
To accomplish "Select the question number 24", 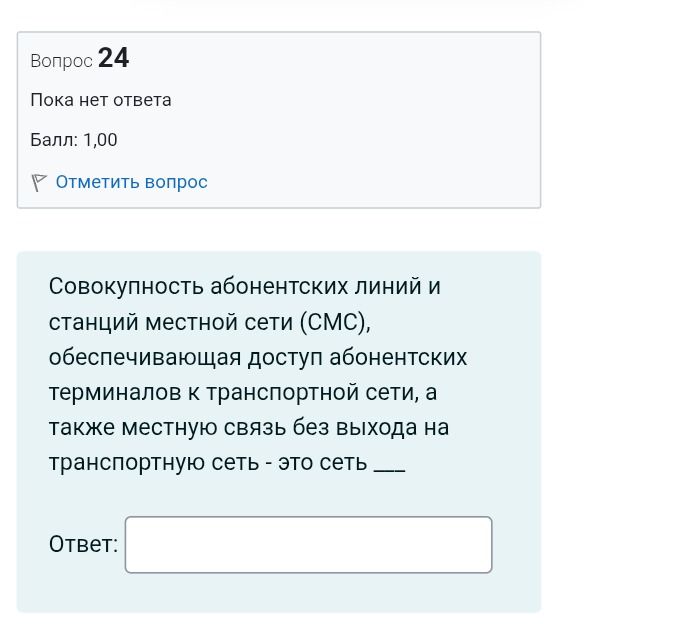I will (114, 58).
